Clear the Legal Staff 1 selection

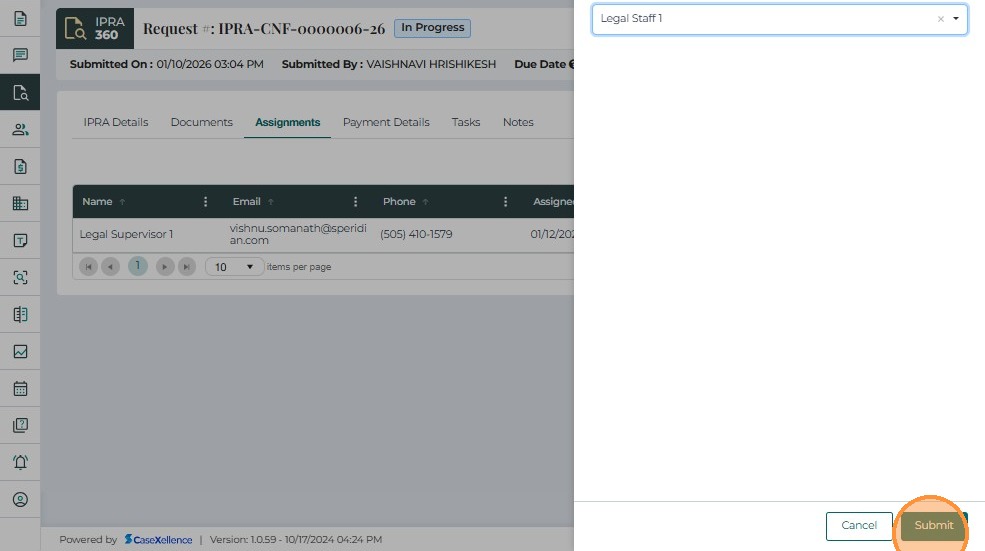(x=940, y=19)
